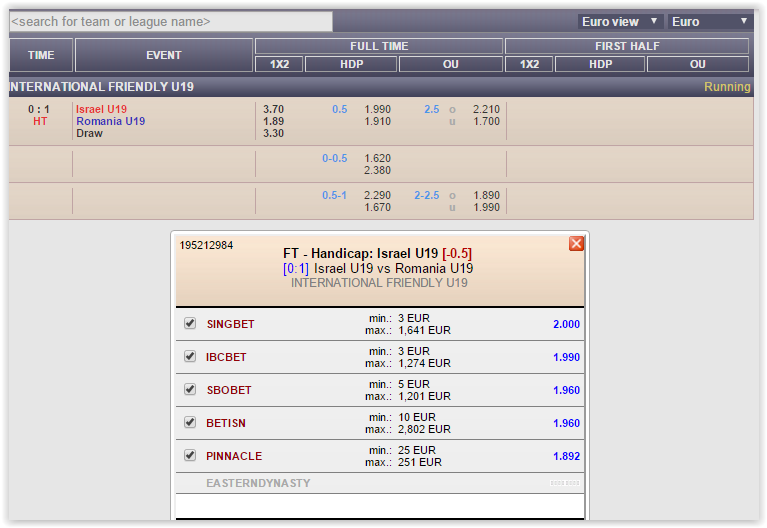Image resolution: width=767 pixels, height=528 pixels.
Task: Select the PINNACLE bookmaker name
Action: 234,456
